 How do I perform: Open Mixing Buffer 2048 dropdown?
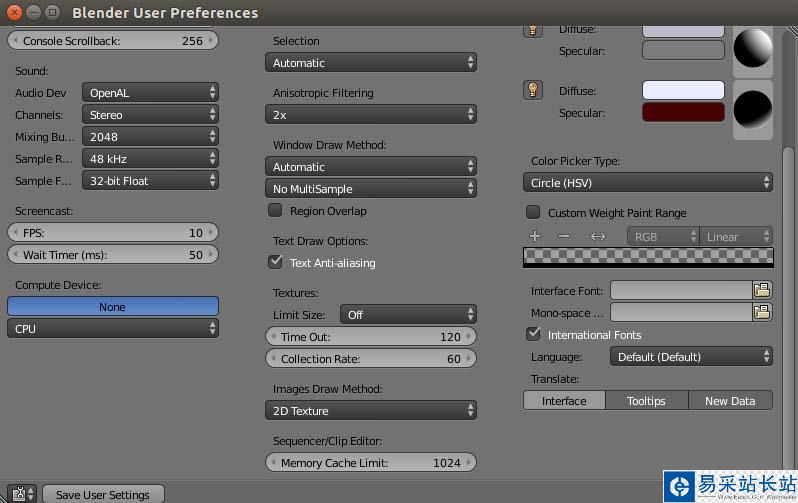tap(150, 136)
